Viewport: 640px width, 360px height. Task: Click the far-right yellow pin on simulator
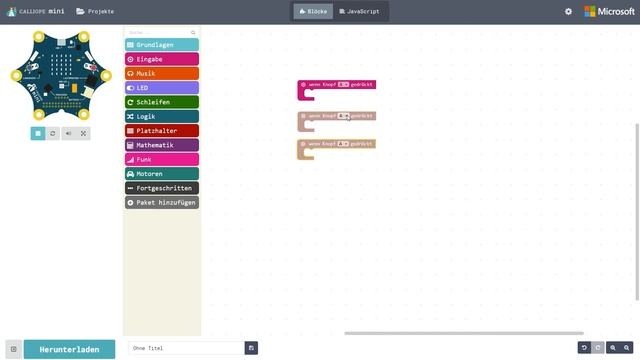(106, 76)
